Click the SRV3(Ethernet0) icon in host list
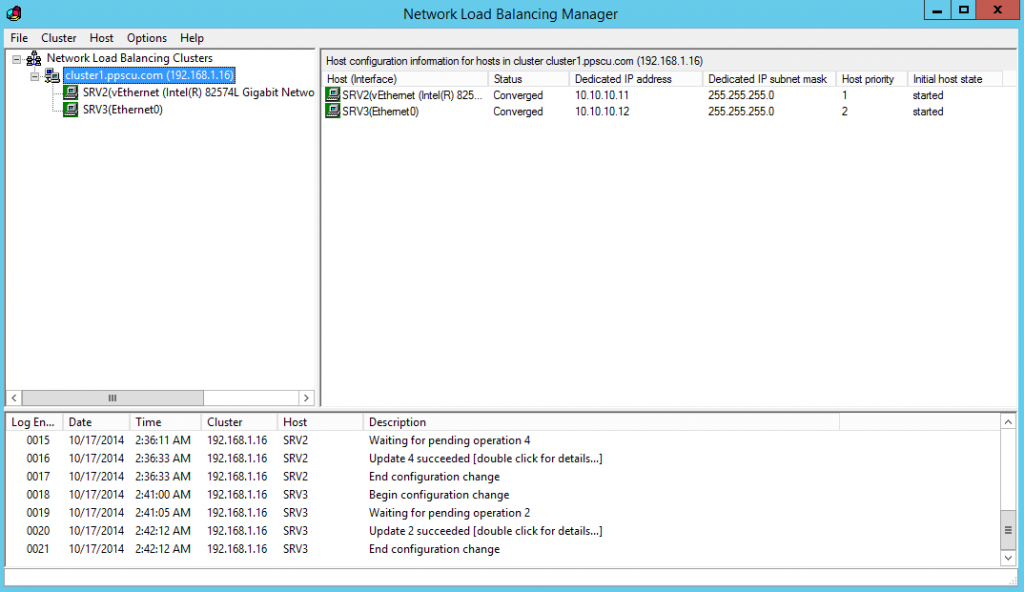This screenshot has width=1024, height=592. click(333, 112)
